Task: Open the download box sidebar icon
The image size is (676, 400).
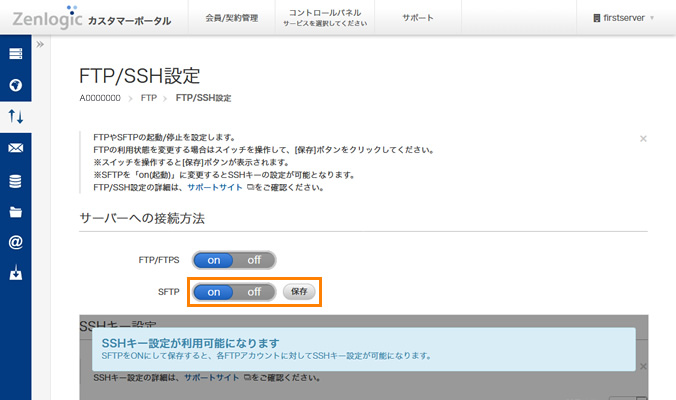Action: click(16, 272)
